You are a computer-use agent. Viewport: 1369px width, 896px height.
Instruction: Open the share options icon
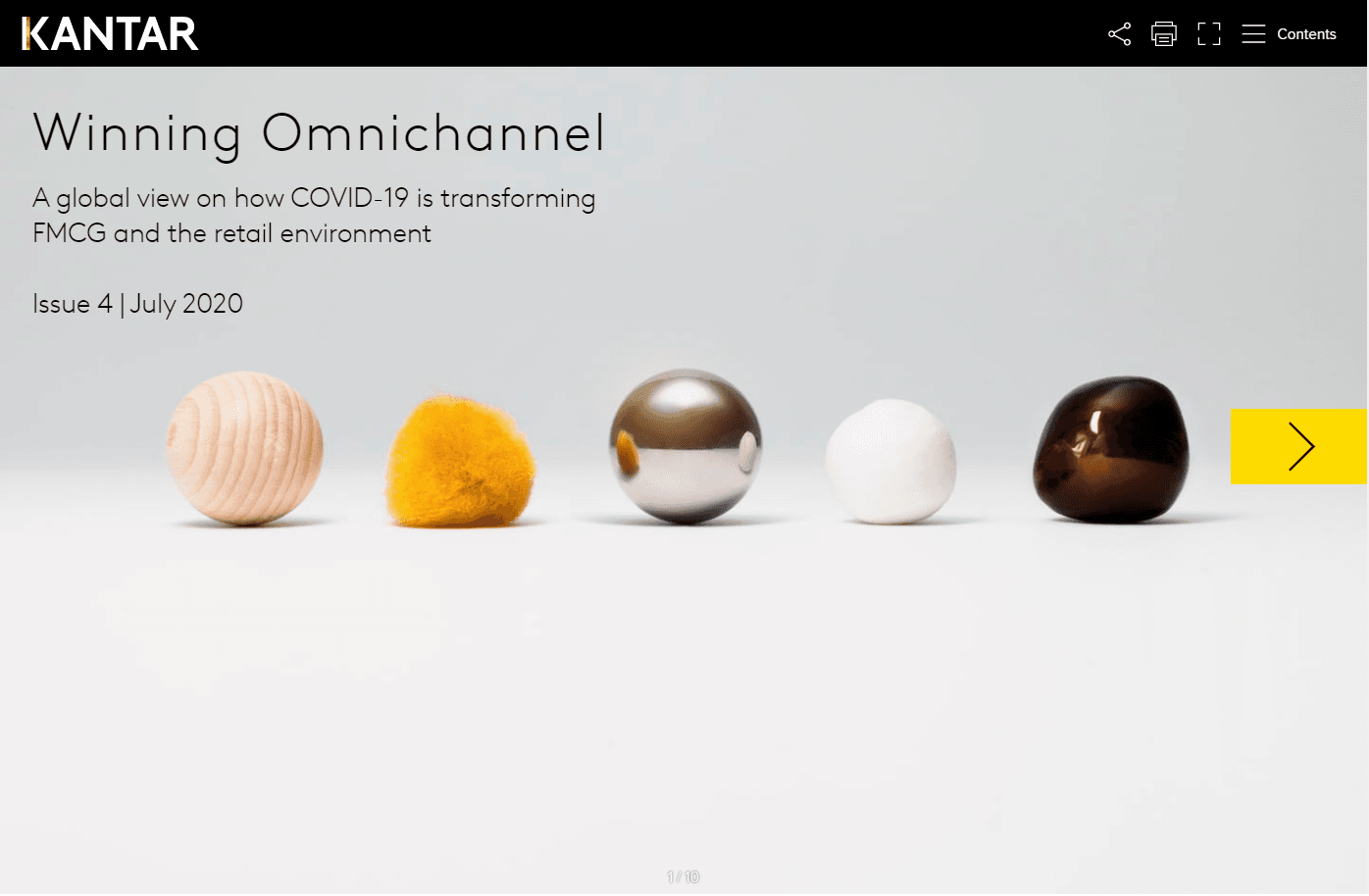coord(1119,34)
